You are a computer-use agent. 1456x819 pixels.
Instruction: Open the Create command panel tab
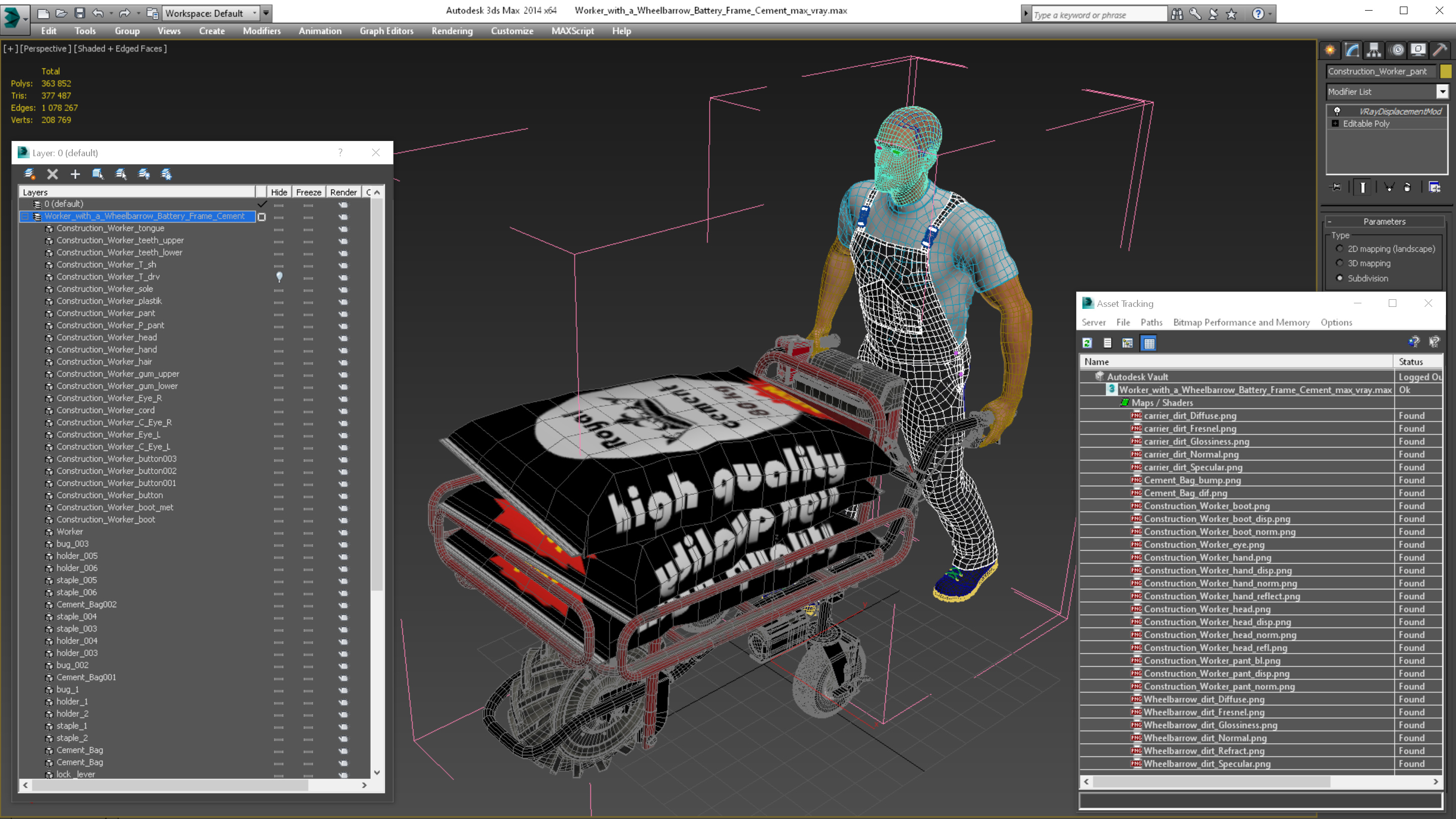(1330, 51)
